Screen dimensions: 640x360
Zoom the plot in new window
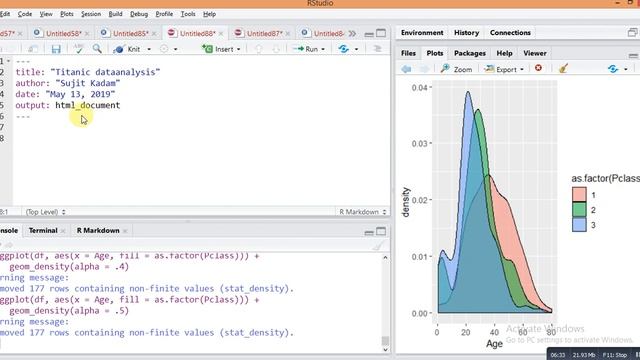pos(456,69)
